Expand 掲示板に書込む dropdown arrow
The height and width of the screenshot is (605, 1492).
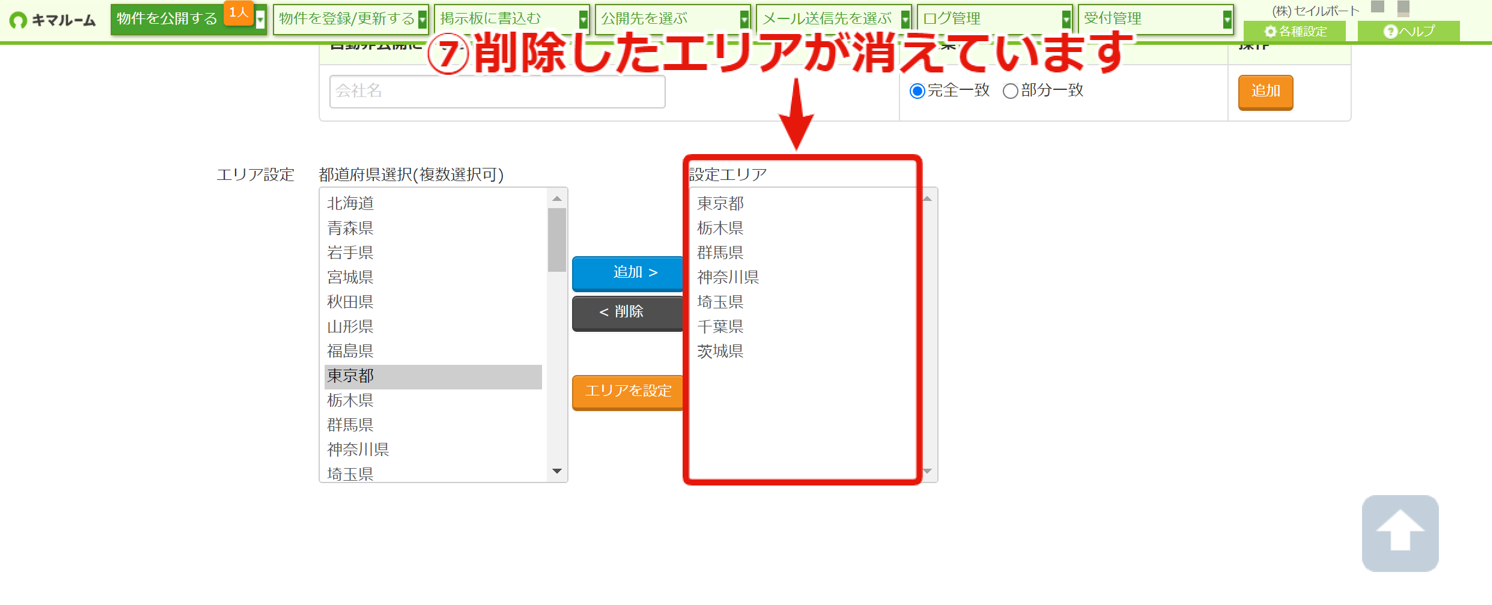(x=584, y=19)
